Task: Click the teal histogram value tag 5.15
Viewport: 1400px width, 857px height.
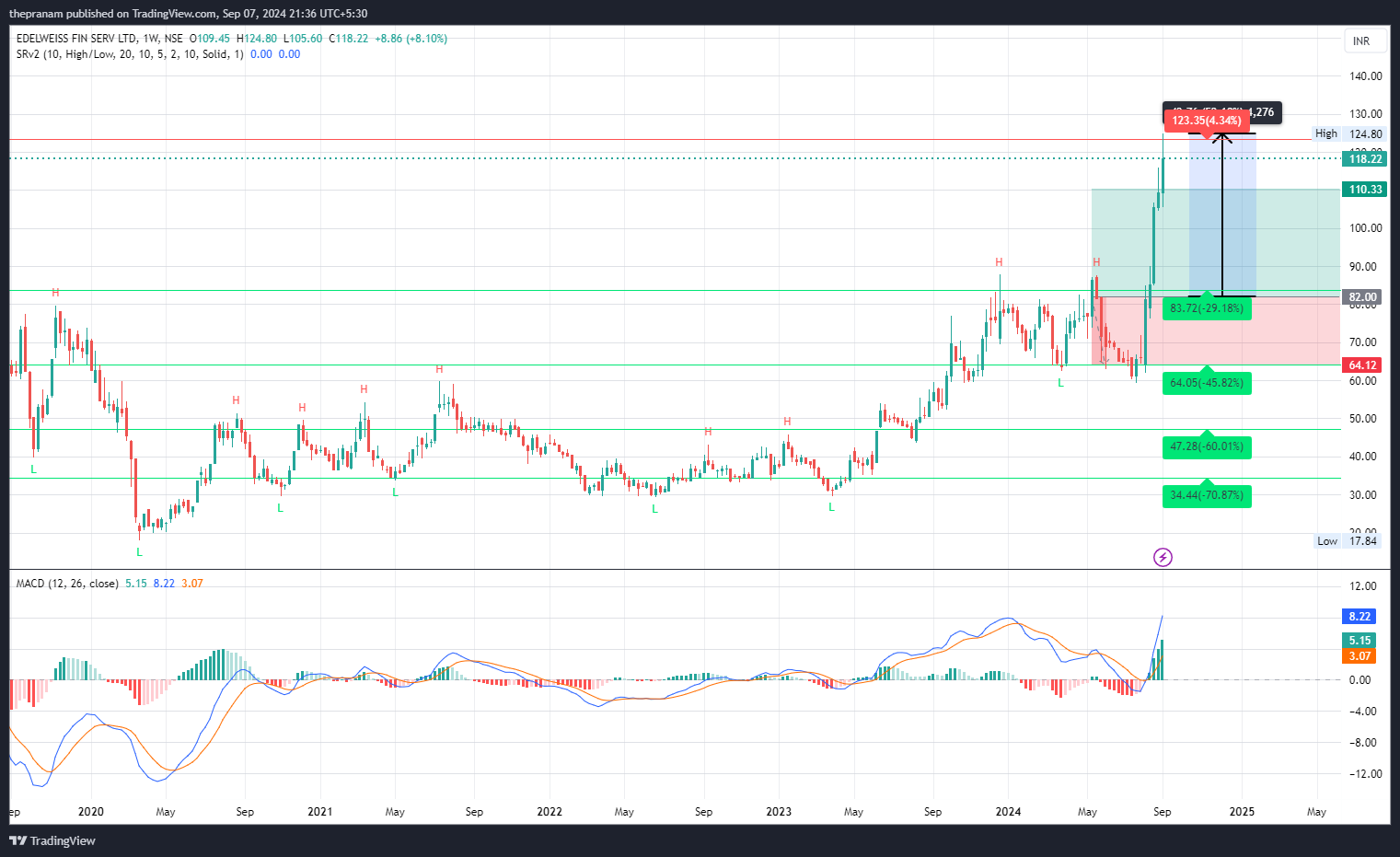Action: (1360, 641)
